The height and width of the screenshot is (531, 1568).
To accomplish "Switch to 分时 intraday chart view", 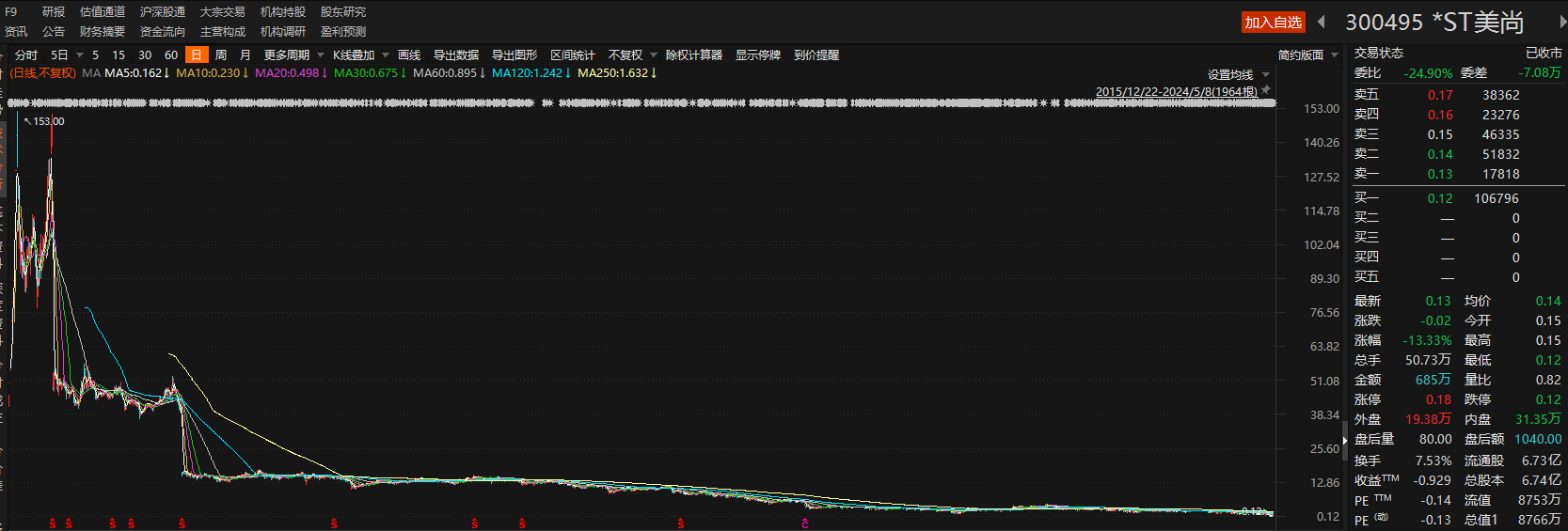I will [26, 55].
